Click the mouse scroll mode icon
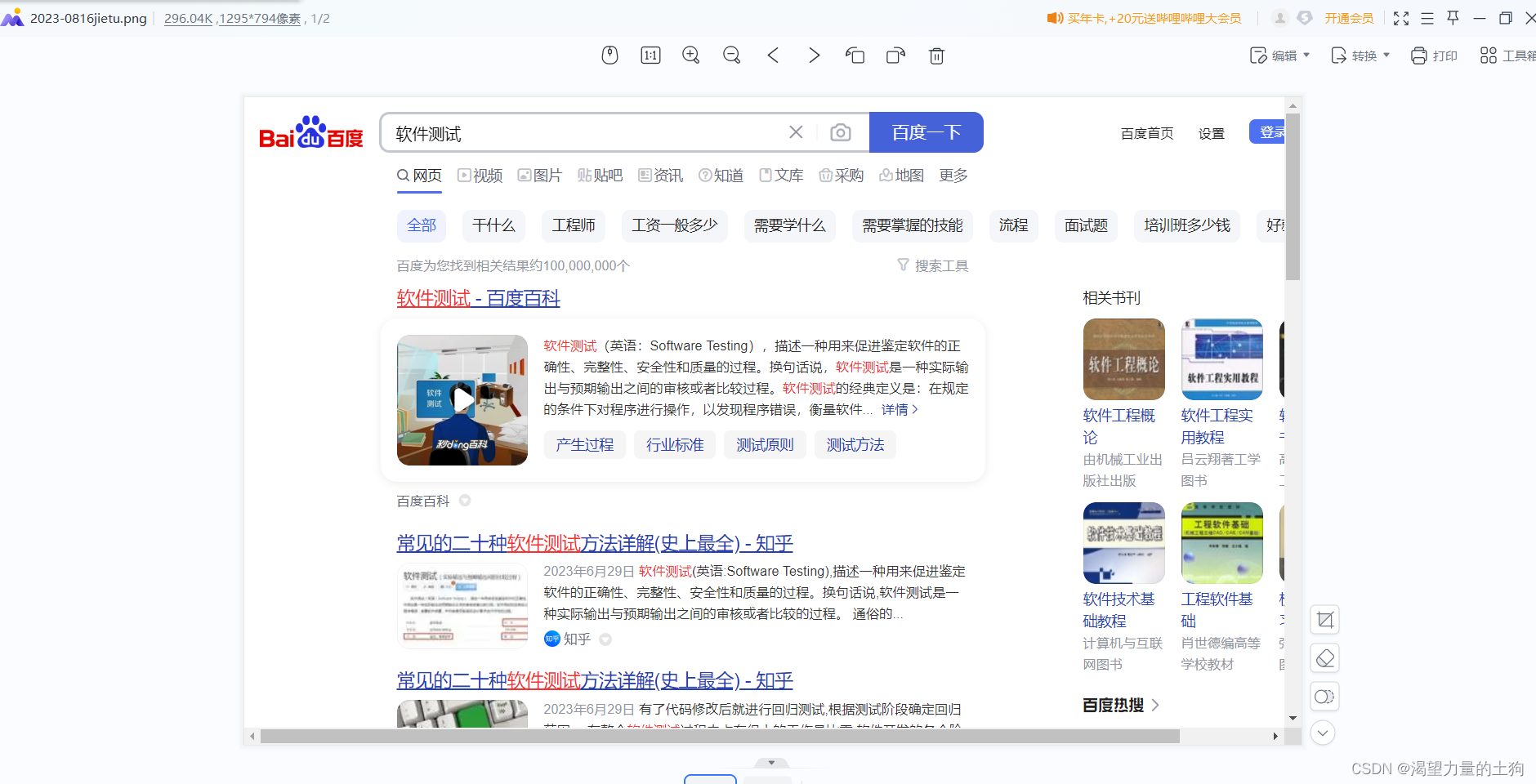 pos(609,55)
